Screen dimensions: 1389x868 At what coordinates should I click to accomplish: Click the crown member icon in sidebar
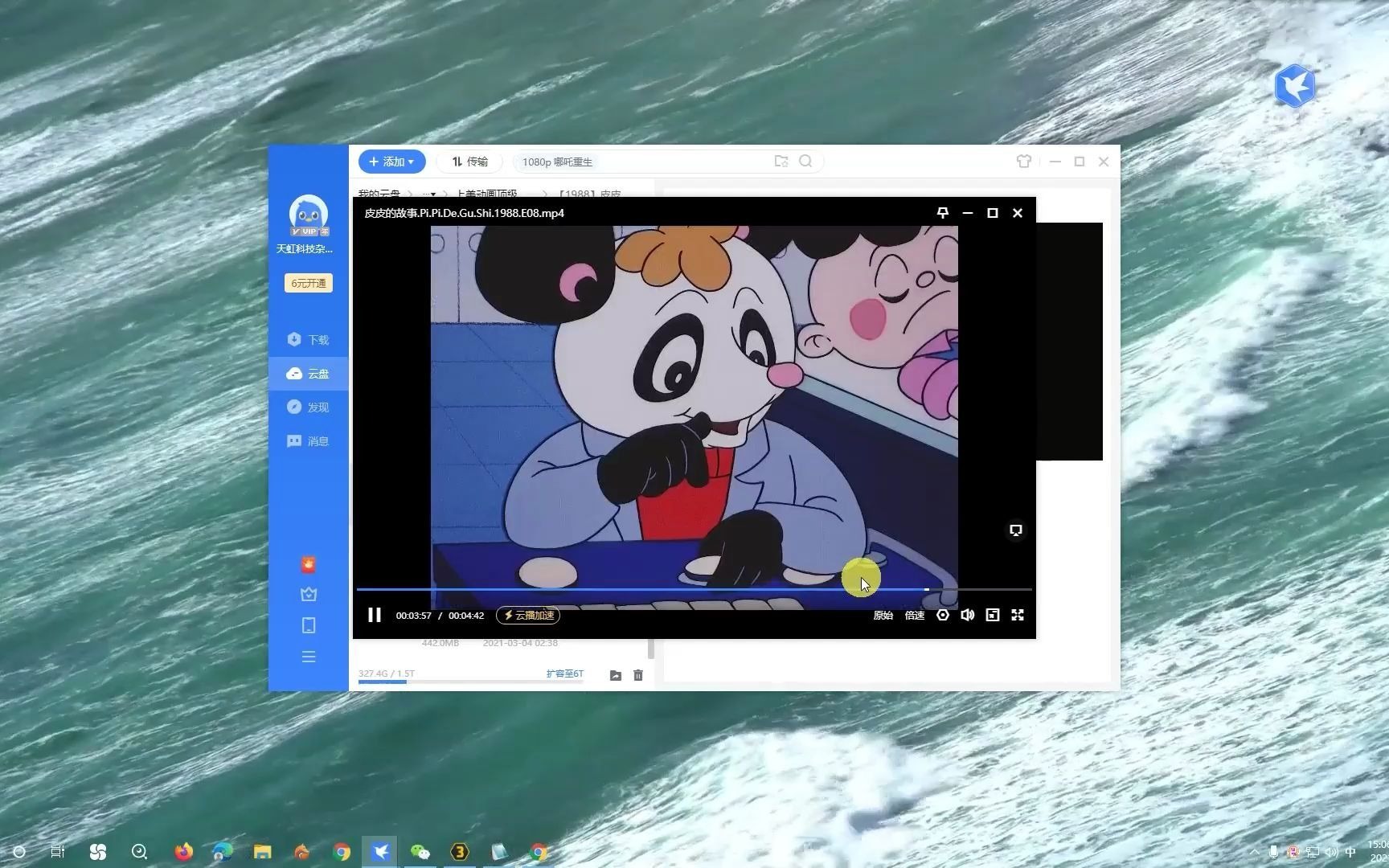point(309,595)
